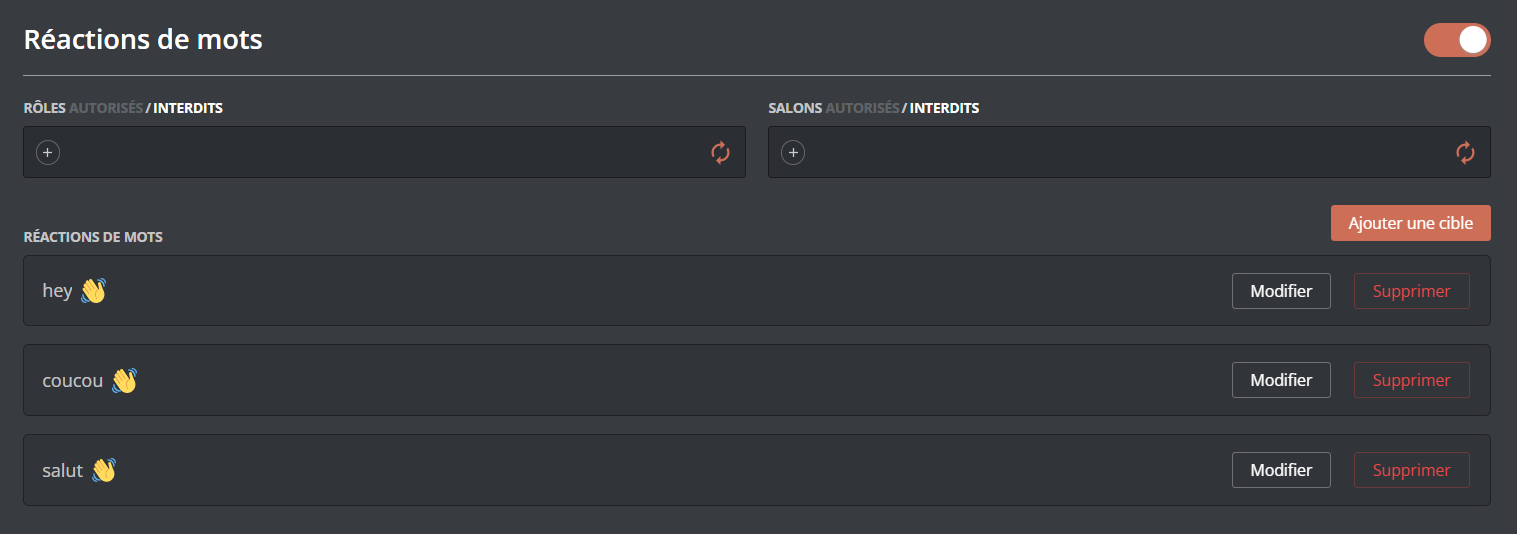Edit the coucou reaction with Modifier
Viewport: 1517px width, 534px height.
pos(1281,380)
